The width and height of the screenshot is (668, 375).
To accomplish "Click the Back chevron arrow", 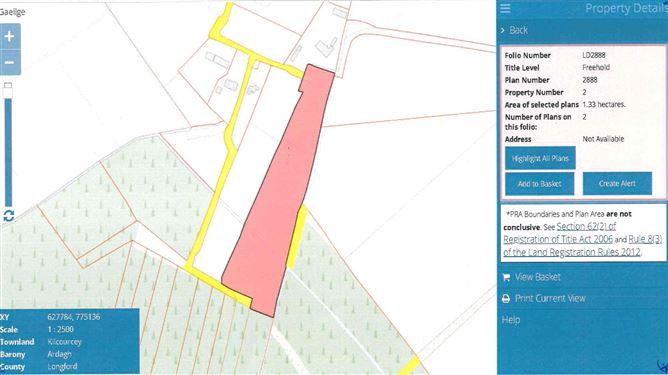I will pos(503,30).
